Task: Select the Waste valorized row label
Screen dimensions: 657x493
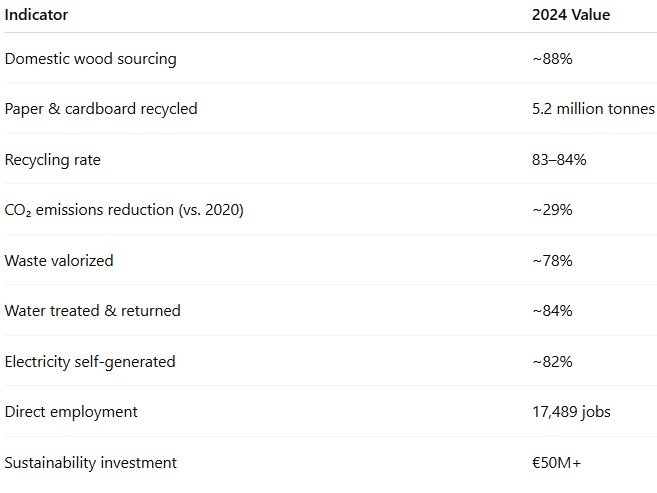Action: click(59, 260)
